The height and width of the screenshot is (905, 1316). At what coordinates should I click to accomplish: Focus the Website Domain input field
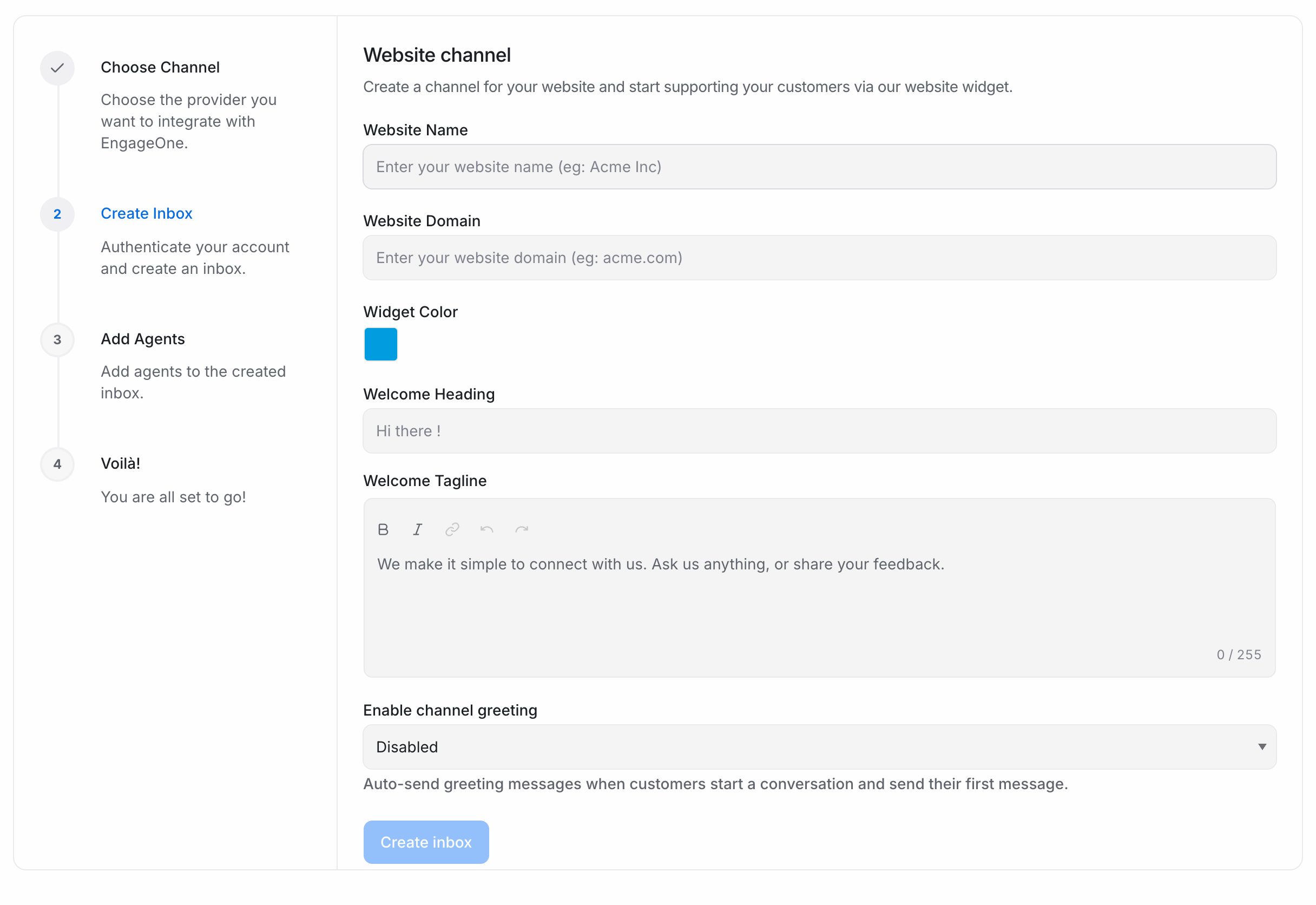tap(819, 258)
